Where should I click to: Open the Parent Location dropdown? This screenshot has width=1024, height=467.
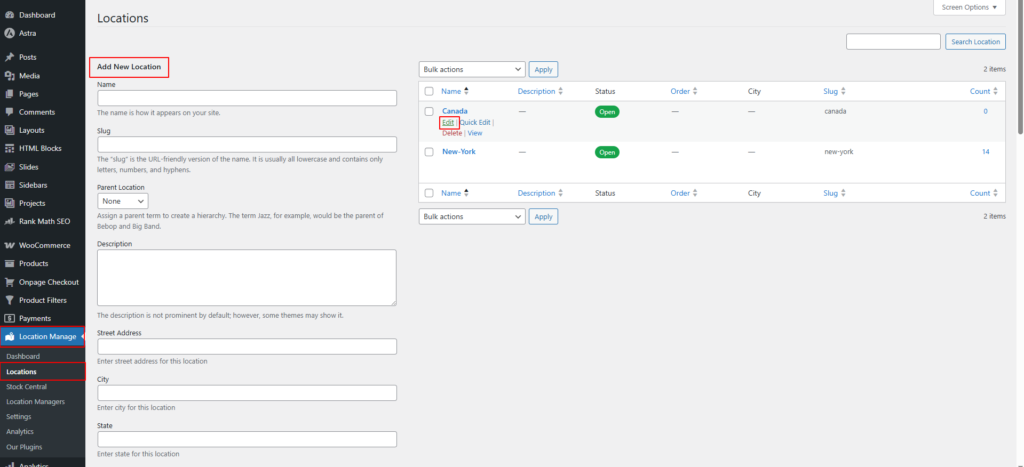pos(122,201)
